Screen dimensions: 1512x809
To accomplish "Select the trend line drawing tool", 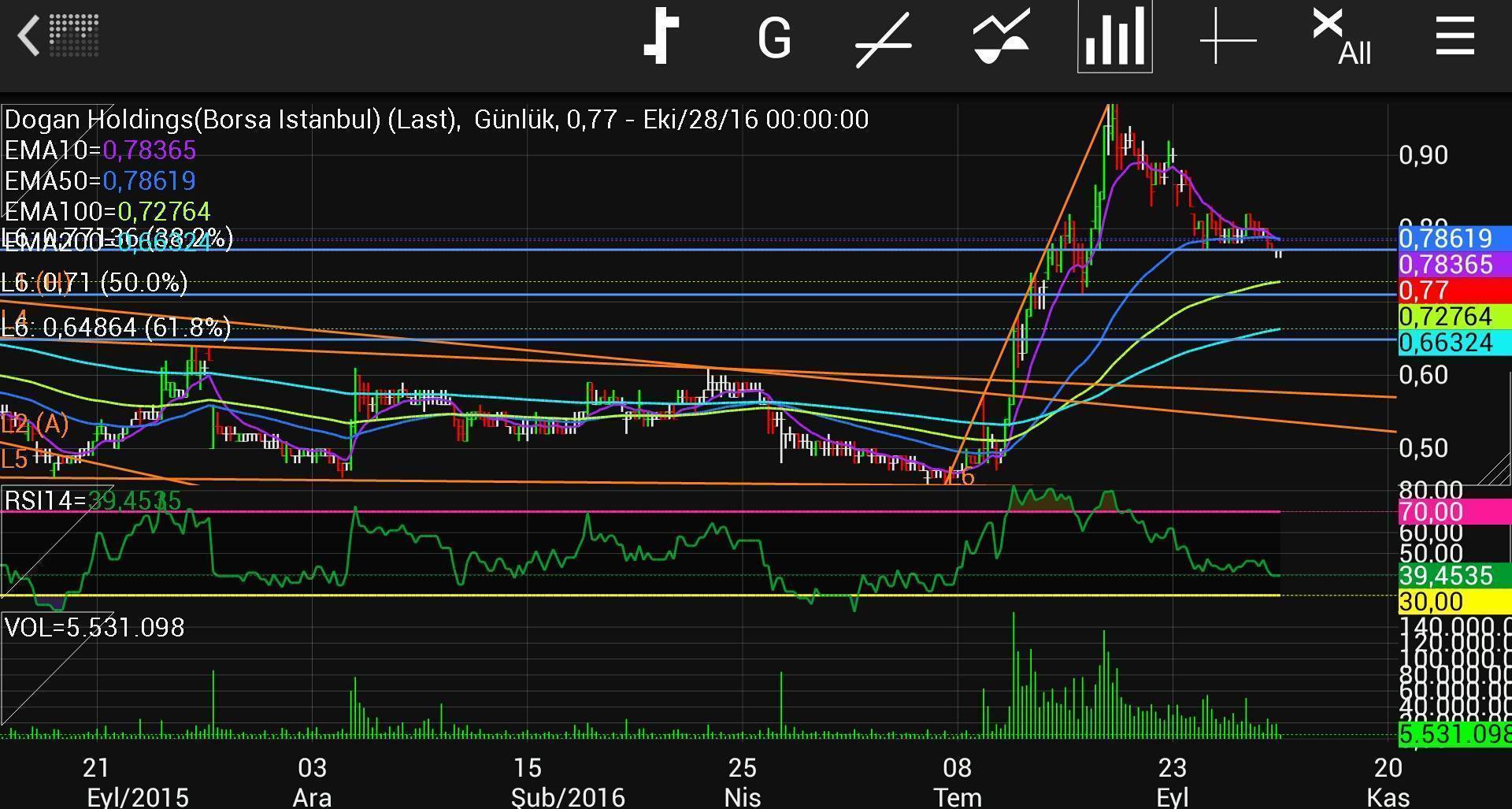I will 884,39.
